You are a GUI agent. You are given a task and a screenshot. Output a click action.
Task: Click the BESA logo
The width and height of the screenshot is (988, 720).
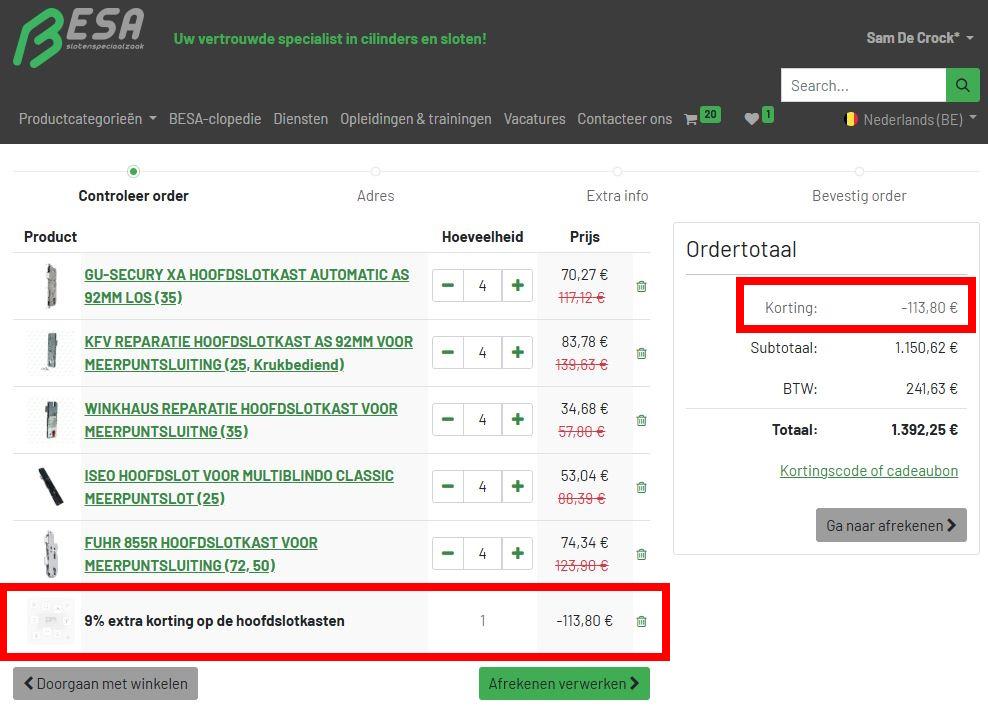[x=79, y=38]
